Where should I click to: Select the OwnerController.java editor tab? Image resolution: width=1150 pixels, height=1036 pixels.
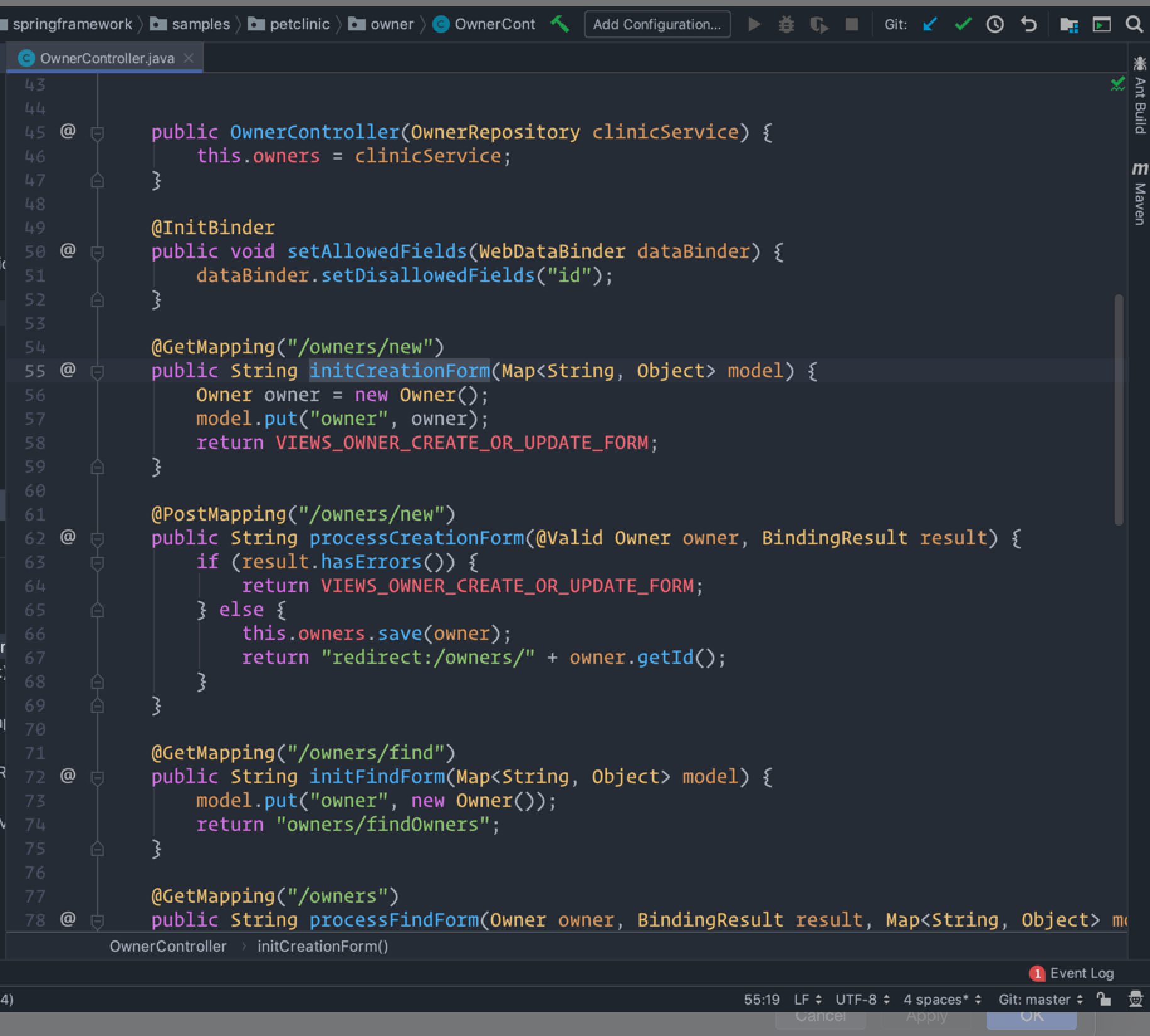click(105, 58)
